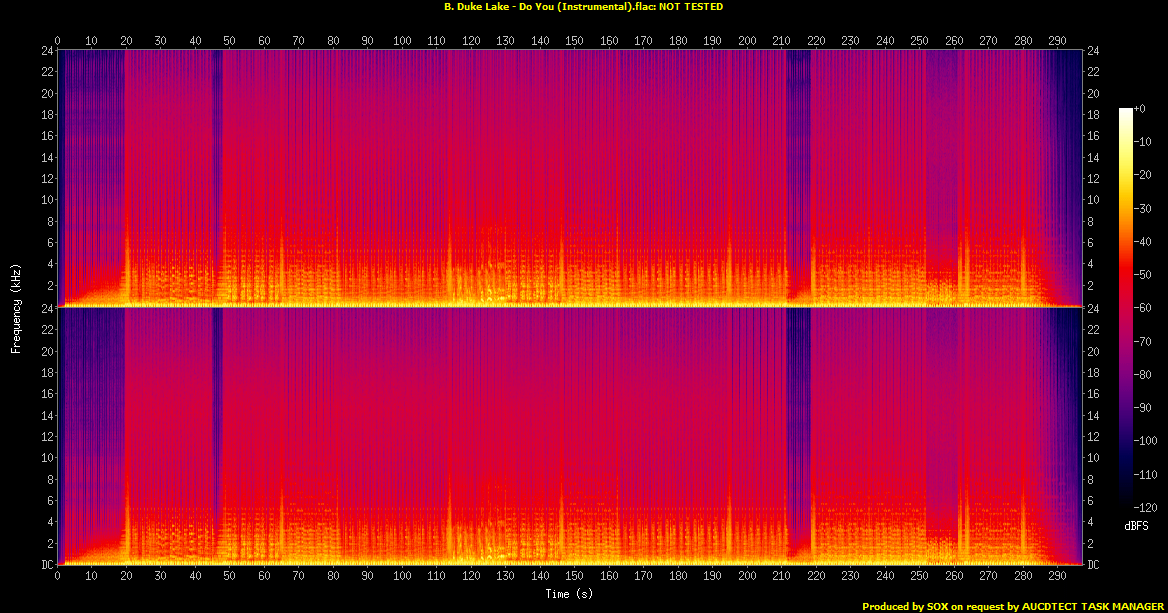1168x613 pixels.
Task: Click the '-110' value on the dBFS scale
Action: (1146, 474)
